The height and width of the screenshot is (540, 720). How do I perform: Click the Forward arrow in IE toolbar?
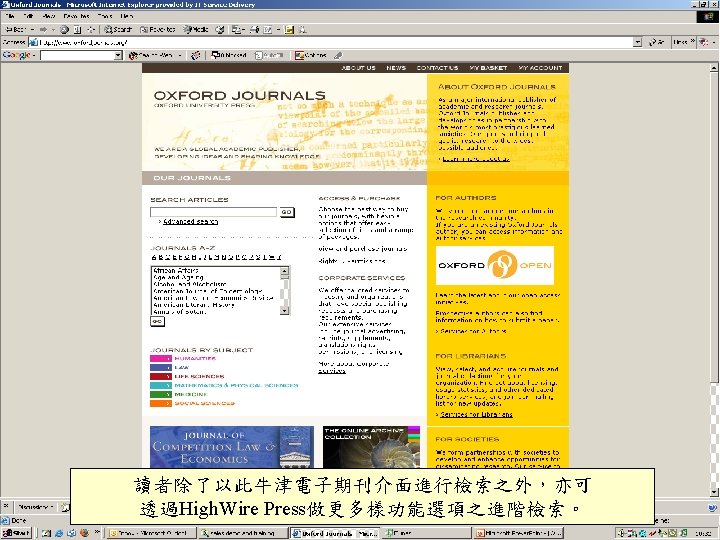[x=44, y=29]
